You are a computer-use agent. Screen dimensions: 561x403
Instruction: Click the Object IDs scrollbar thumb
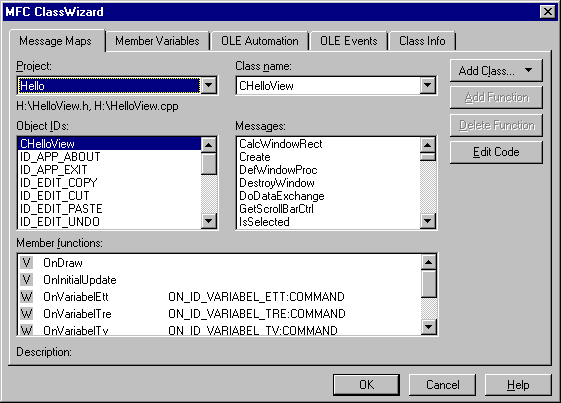[x=209, y=164]
